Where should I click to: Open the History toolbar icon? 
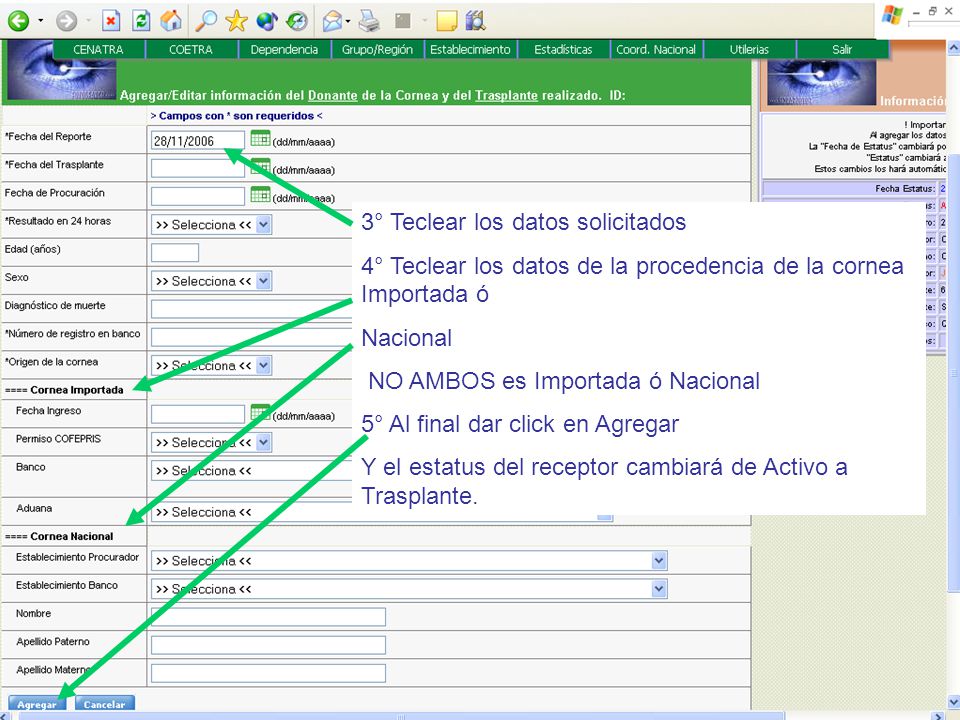(297, 21)
